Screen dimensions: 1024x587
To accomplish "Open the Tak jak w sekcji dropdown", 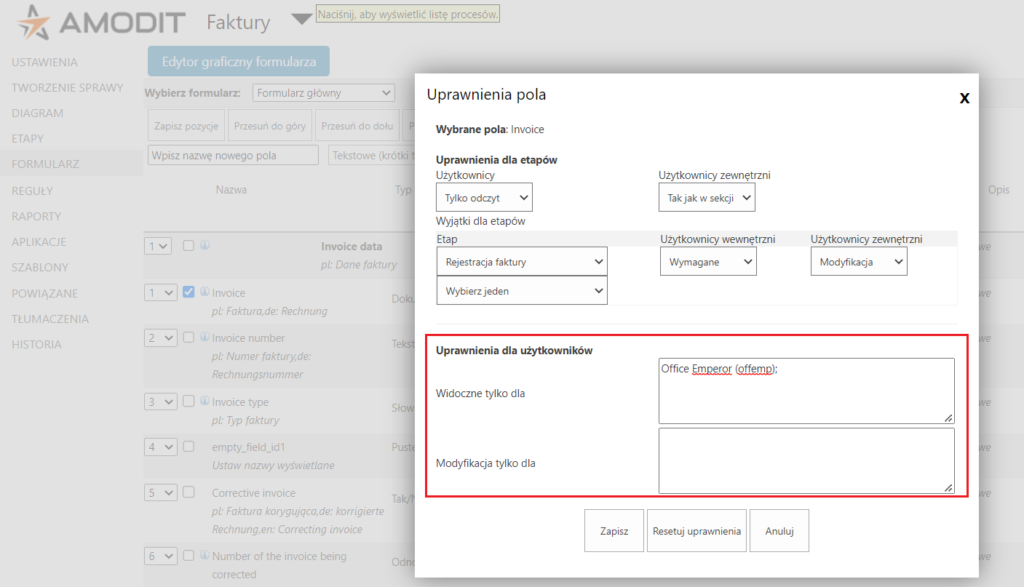I will tap(706, 197).
